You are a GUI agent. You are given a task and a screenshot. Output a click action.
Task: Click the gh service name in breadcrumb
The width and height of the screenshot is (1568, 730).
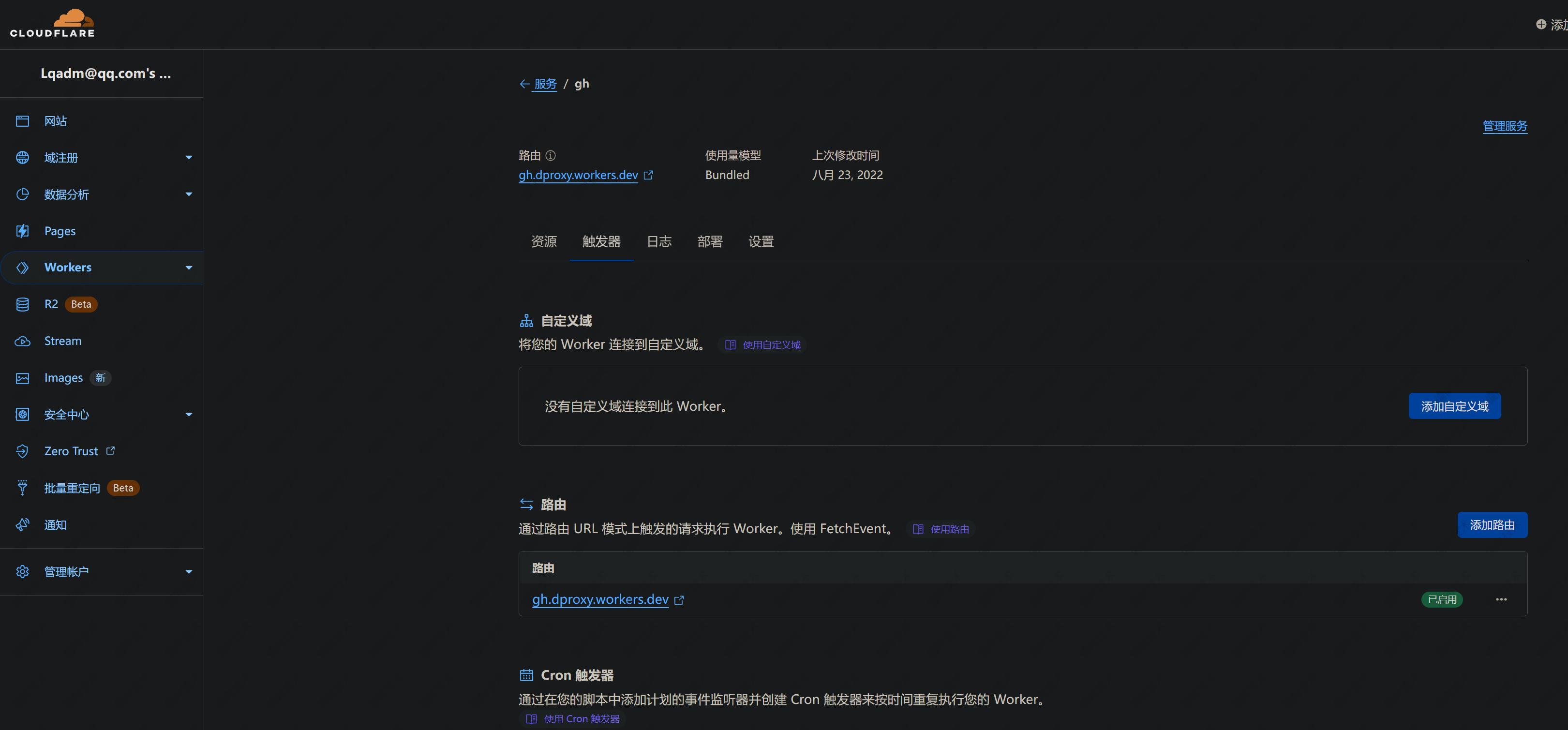582,84
